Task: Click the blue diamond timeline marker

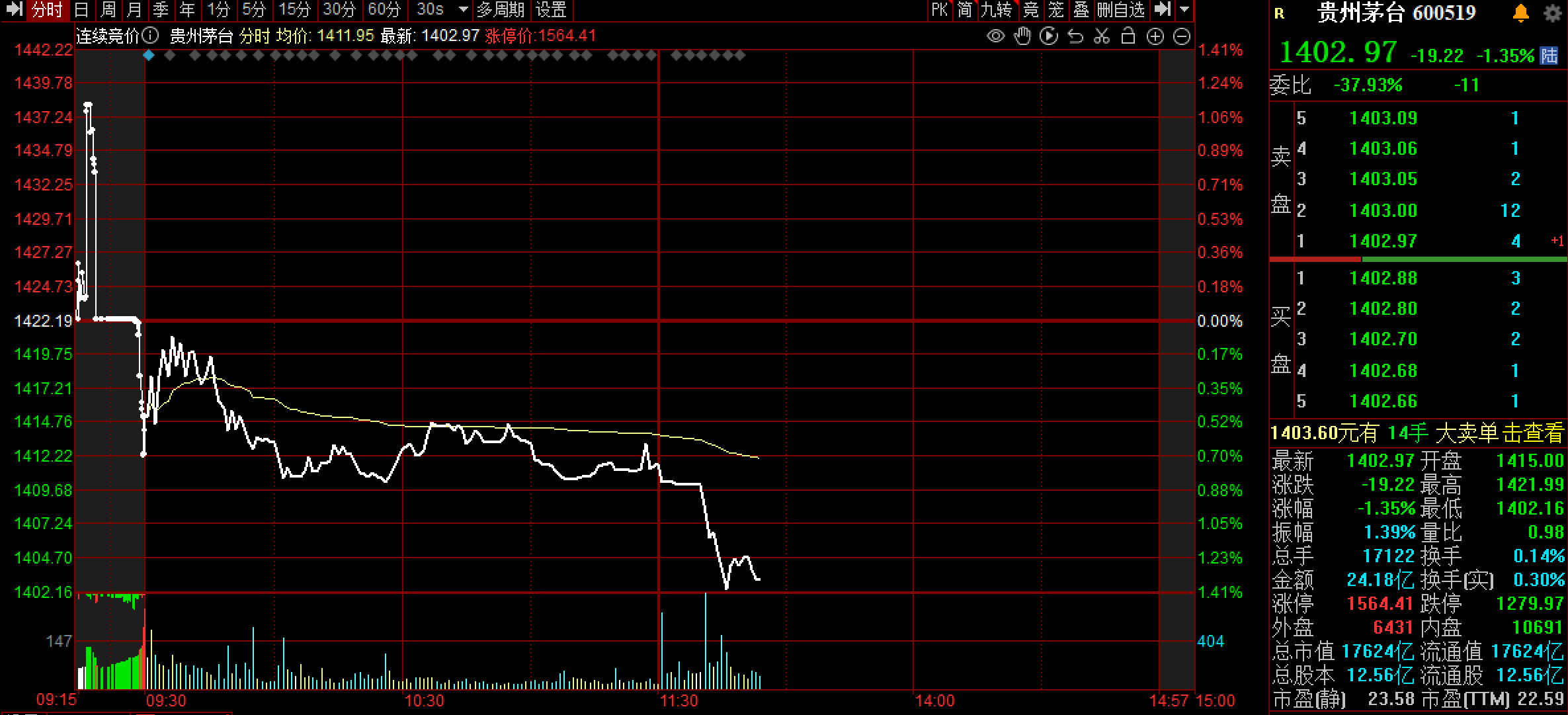Action: coord(149,56)
